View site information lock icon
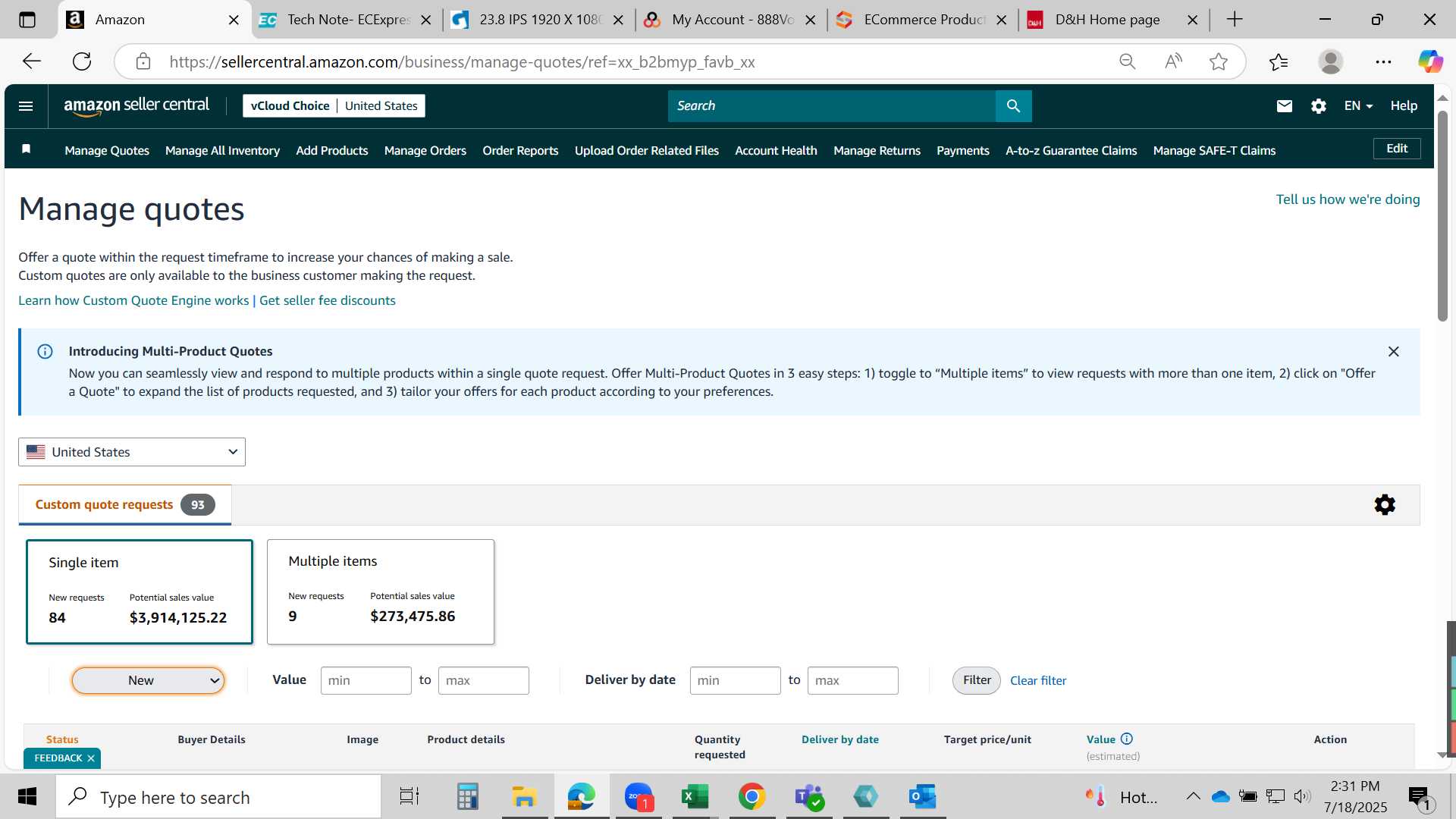The width and height of the screenshot is (1456, 819). coord(143,61)
